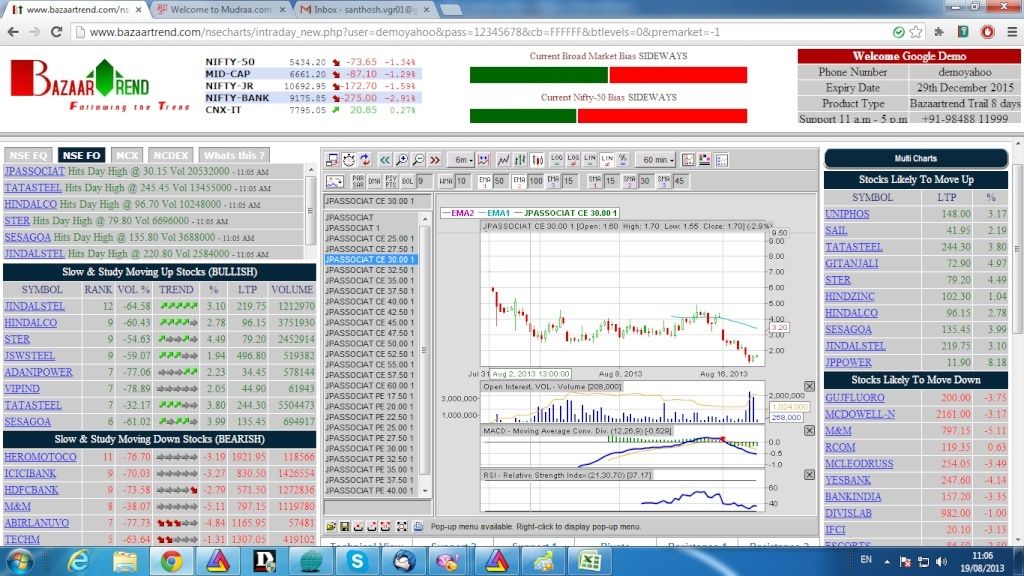Open the HEROMOTOCO stock link

pos(40,457)
